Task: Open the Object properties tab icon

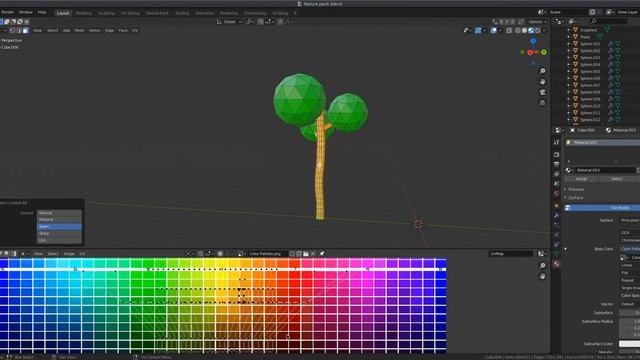Action: [x=556, y=206]
